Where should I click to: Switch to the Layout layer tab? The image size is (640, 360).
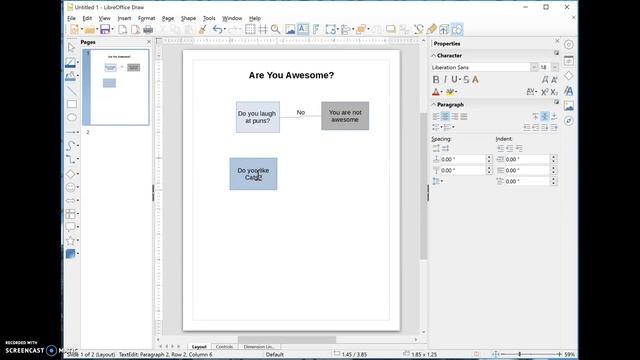[x=199, y=347]
